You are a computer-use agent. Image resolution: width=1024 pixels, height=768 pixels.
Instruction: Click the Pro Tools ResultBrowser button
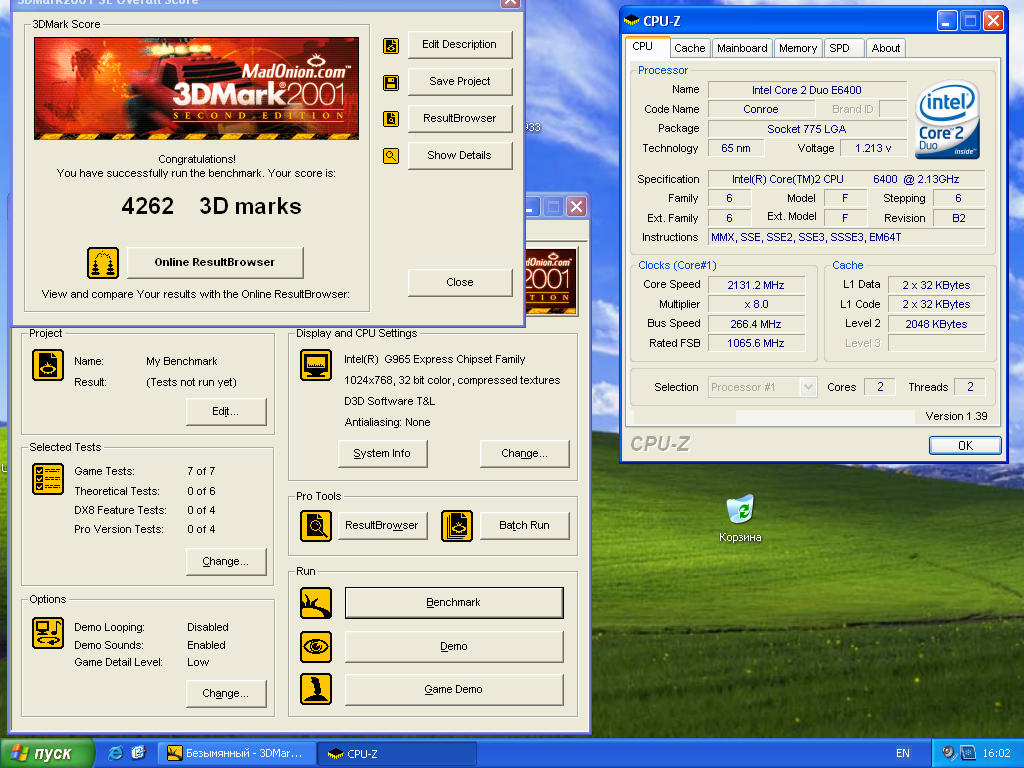tap(383, 526)
